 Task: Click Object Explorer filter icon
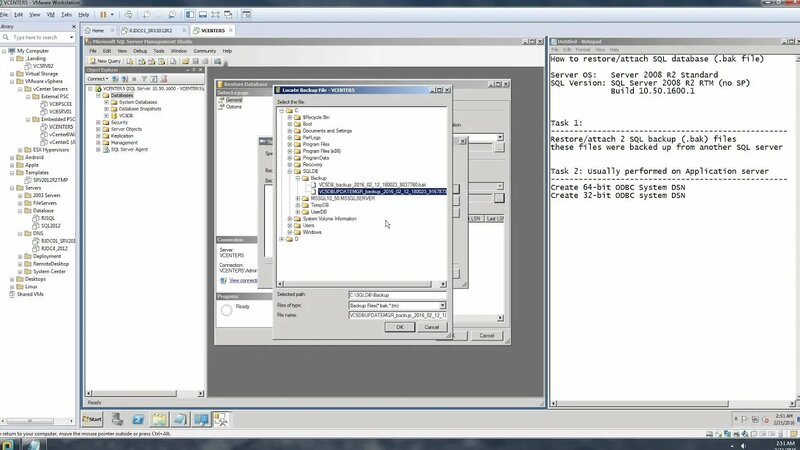[144, 79]
